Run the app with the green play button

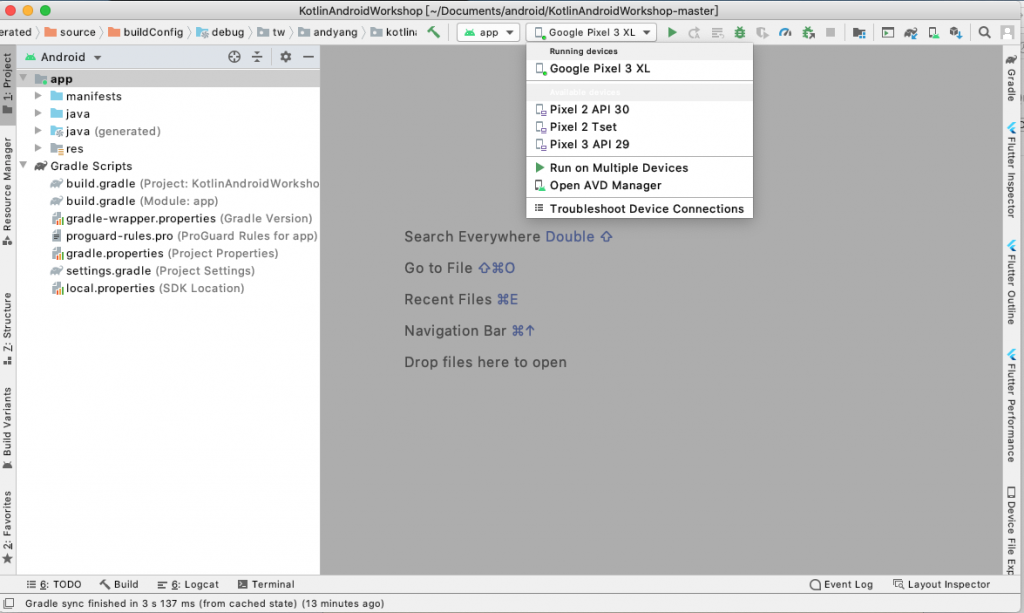[x=671, y=32]
